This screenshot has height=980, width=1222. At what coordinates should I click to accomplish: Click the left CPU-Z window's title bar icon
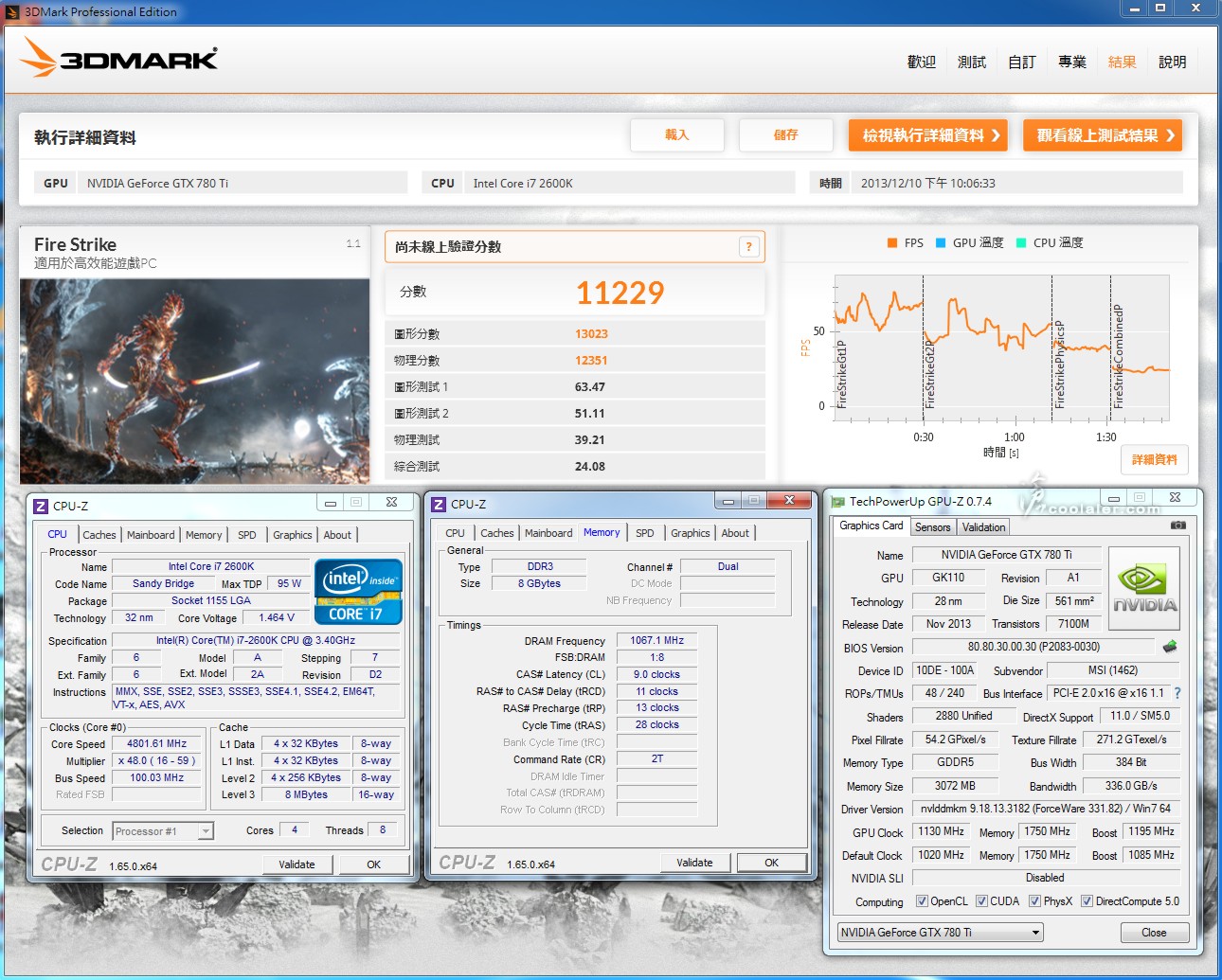click(41, 506)
